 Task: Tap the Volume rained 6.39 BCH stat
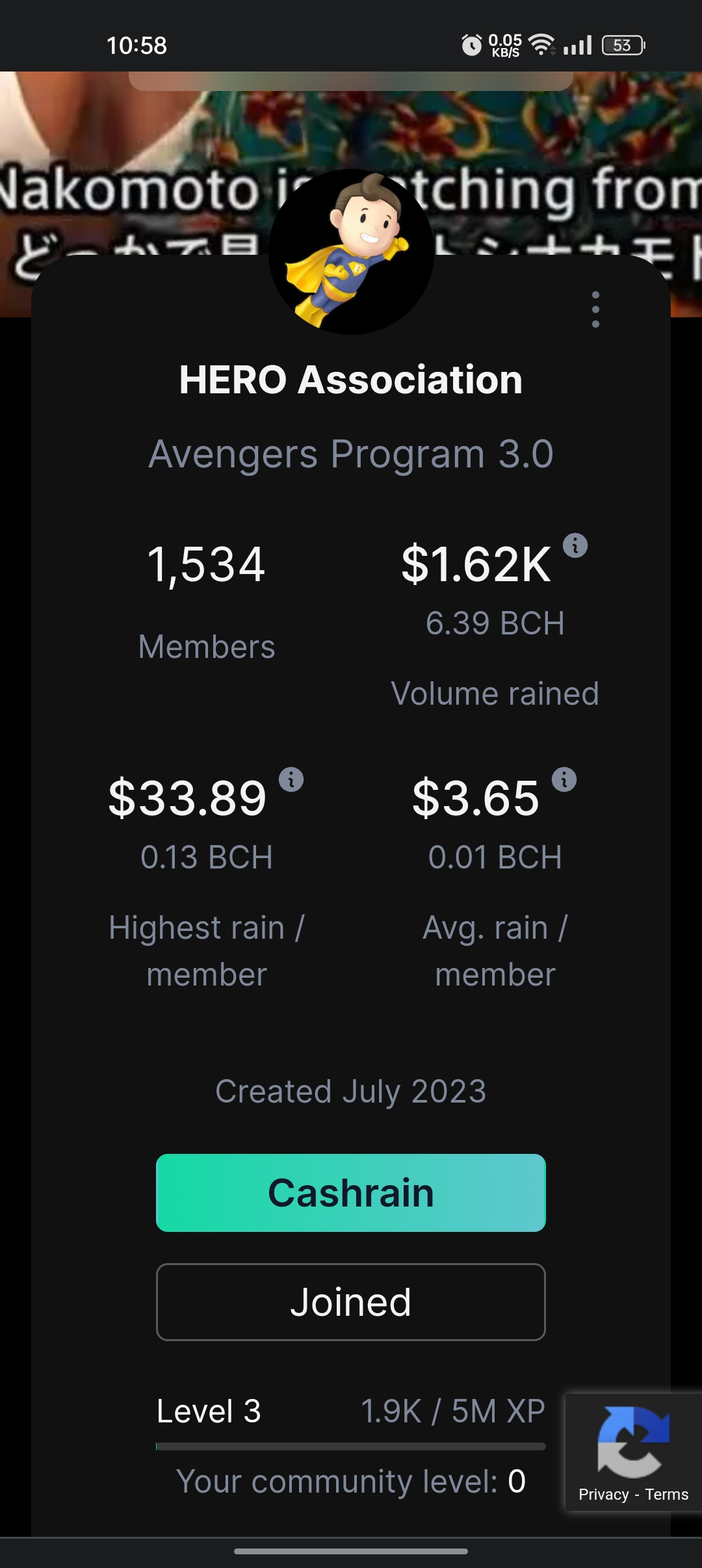point(495,624)
